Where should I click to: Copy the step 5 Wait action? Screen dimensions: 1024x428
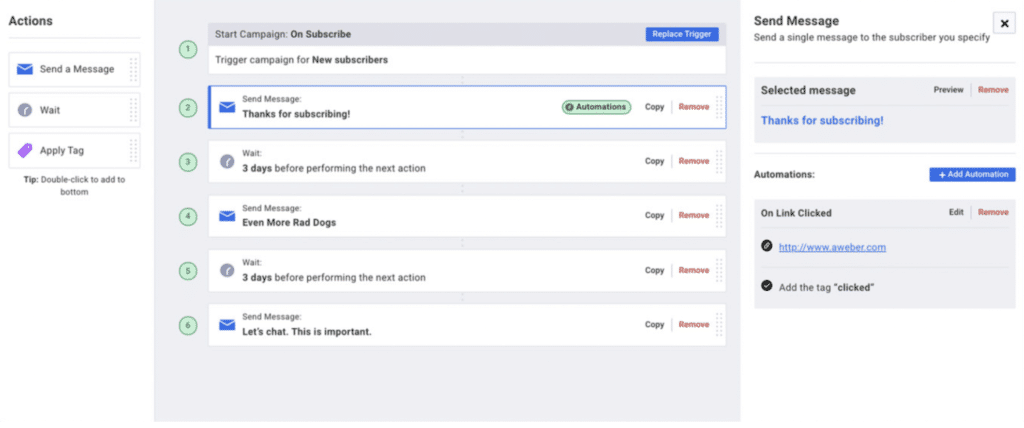[654, 270]
